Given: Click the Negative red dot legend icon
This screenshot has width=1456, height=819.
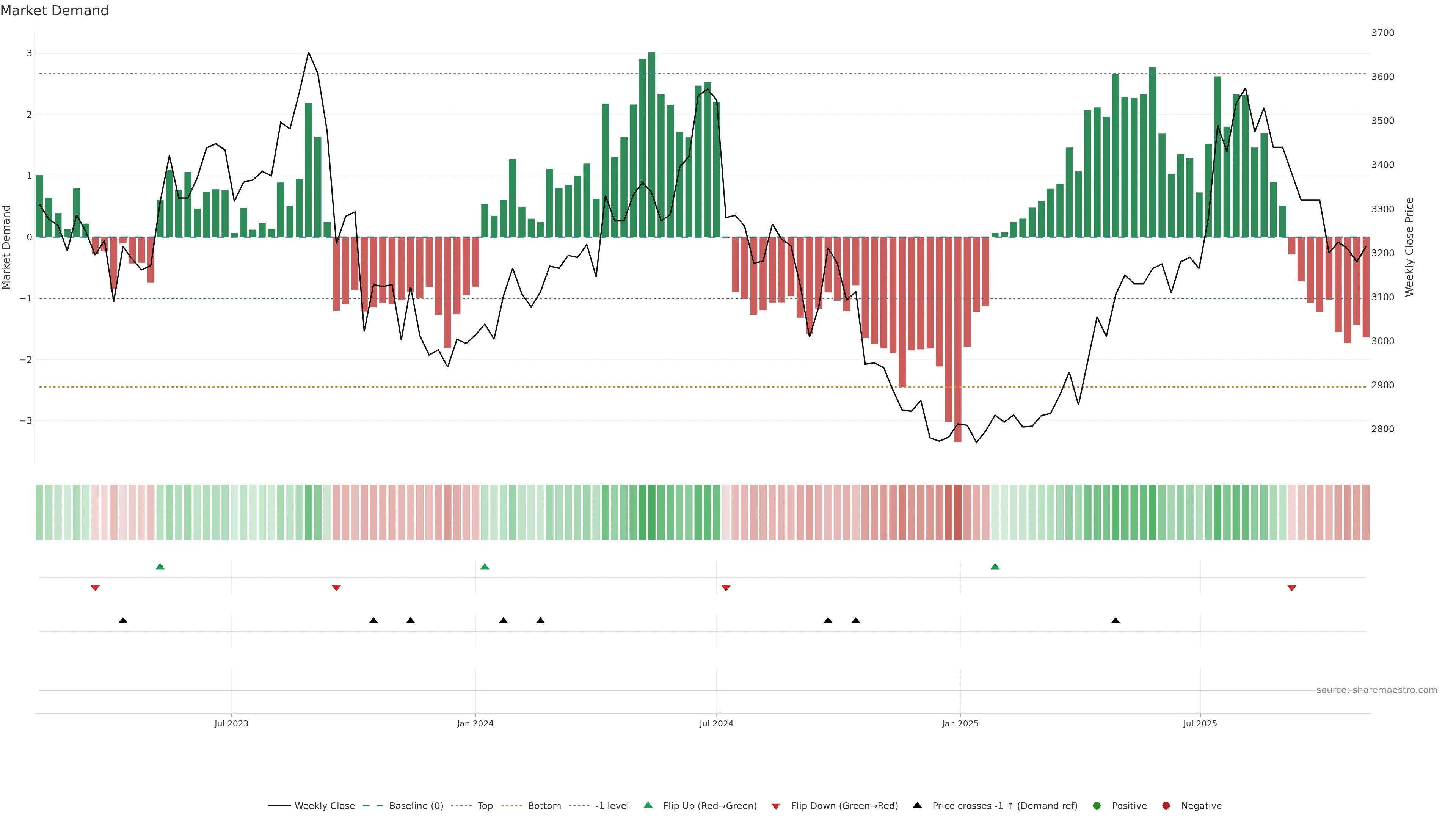Looking at the screenshot, I should (1166, 805).
